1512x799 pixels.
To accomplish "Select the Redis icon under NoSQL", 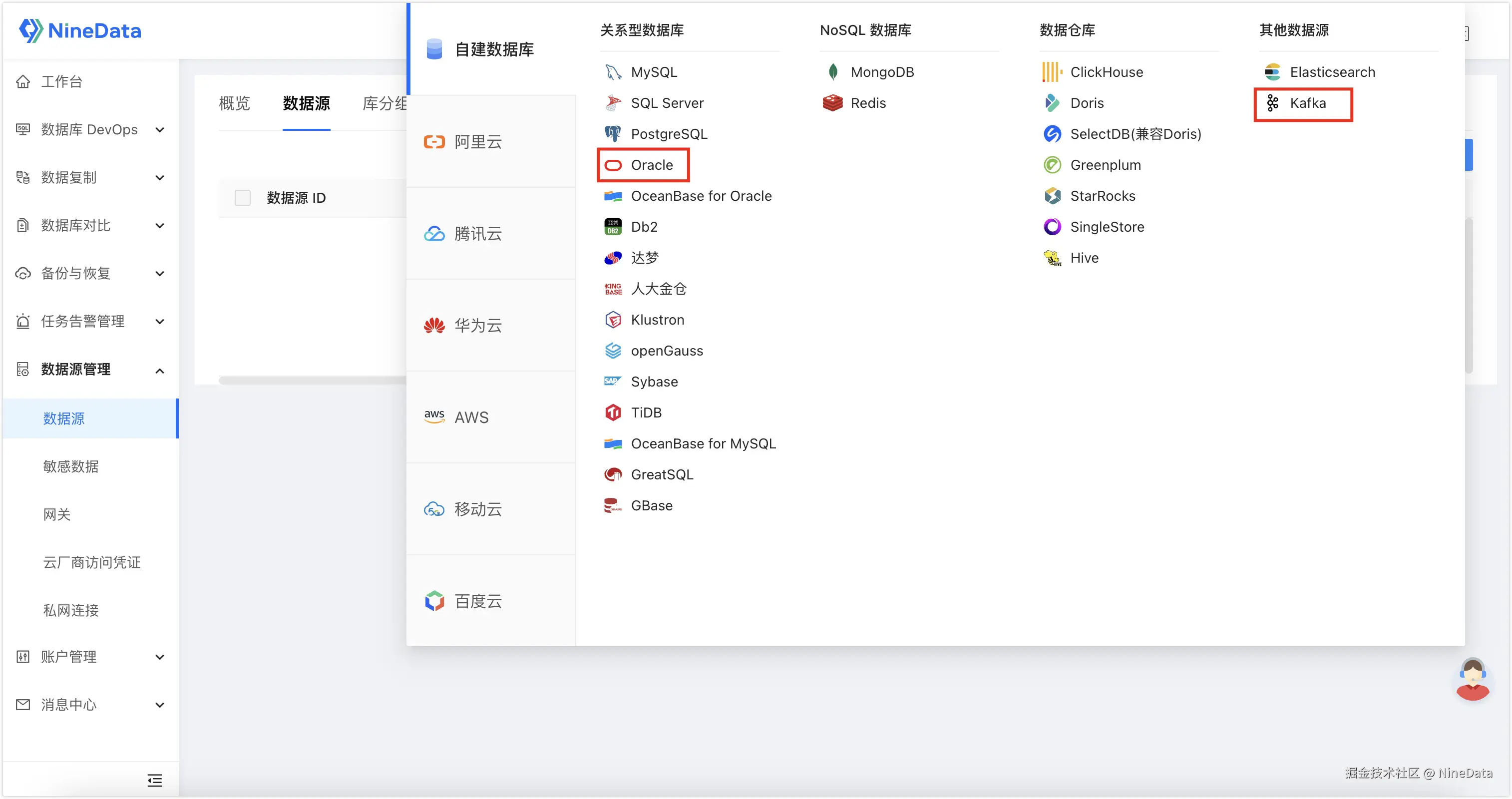I will pyautogui.click(x=832, y=103).
